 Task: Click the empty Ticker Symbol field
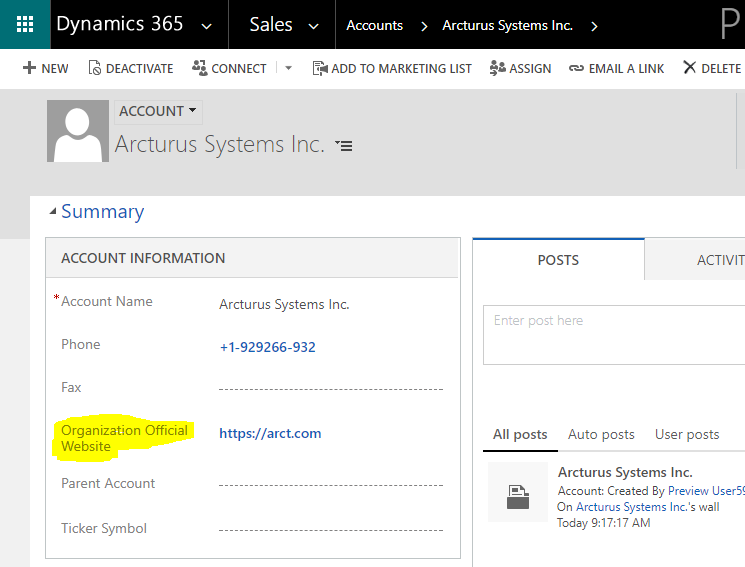(331, 529)
